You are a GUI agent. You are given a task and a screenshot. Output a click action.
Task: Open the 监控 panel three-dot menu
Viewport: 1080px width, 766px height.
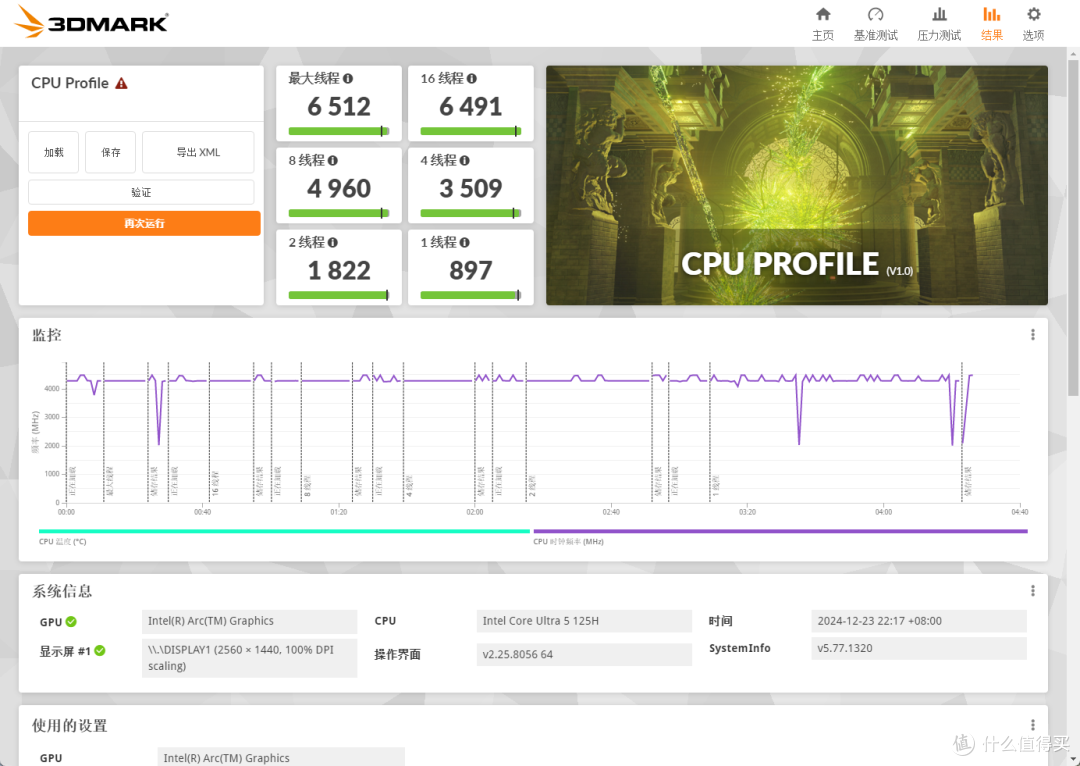point(1032,335)
